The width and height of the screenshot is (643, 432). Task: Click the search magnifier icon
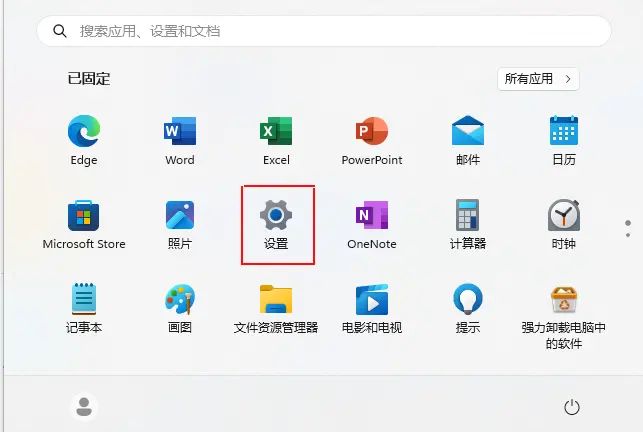tap(60, 31)
